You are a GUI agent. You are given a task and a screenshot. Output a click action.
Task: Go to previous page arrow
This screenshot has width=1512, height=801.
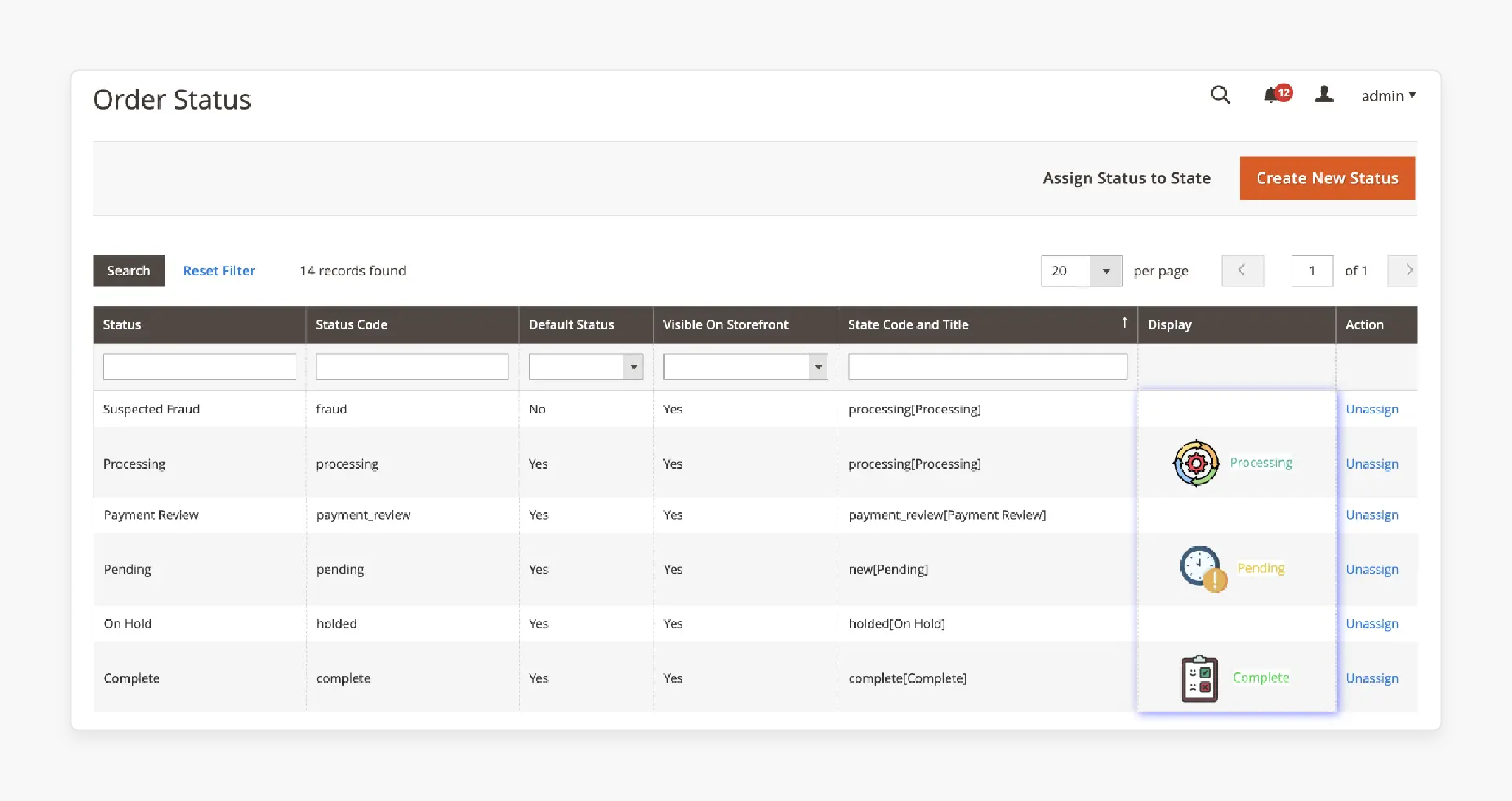click(1242, 271)
